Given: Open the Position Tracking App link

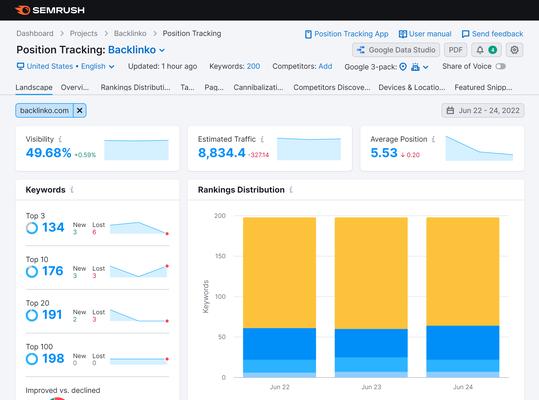Looking at the screenshot, I should (346, 34).
